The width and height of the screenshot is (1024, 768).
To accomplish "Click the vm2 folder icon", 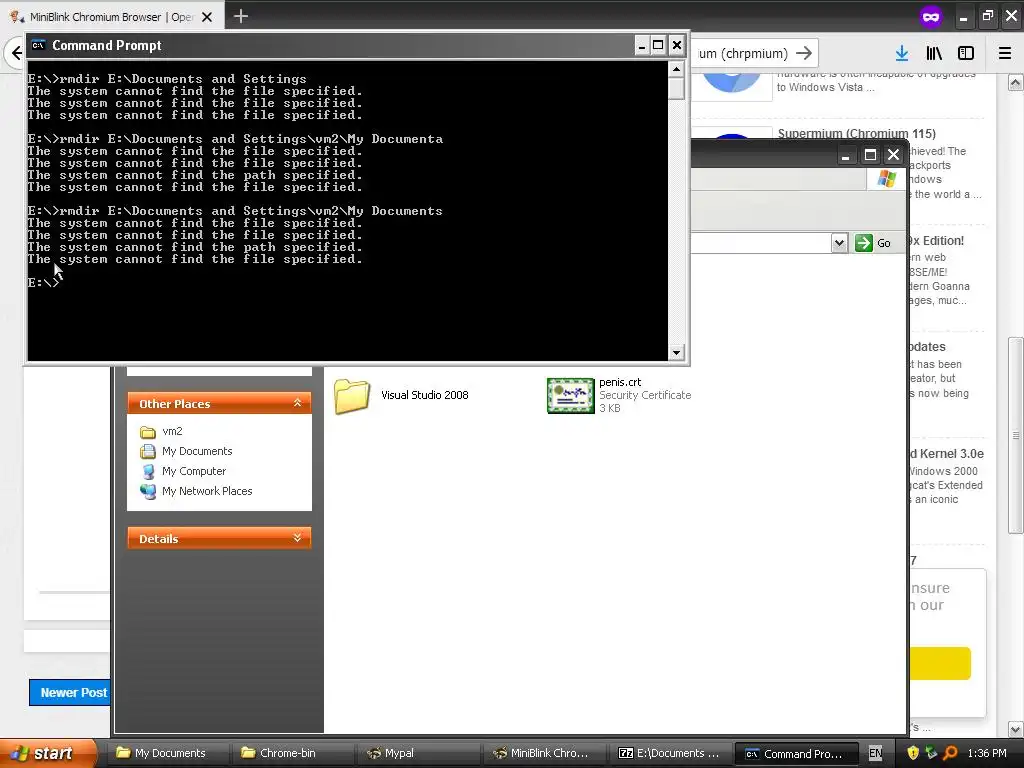I will pos(148,432).
